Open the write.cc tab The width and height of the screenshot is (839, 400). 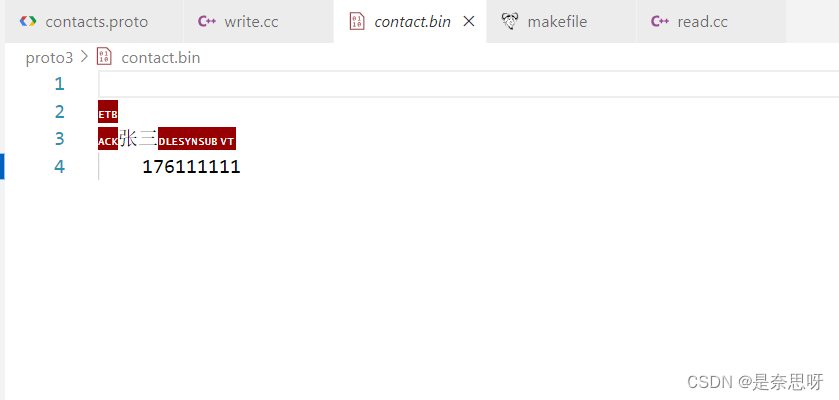coord(258,21)
